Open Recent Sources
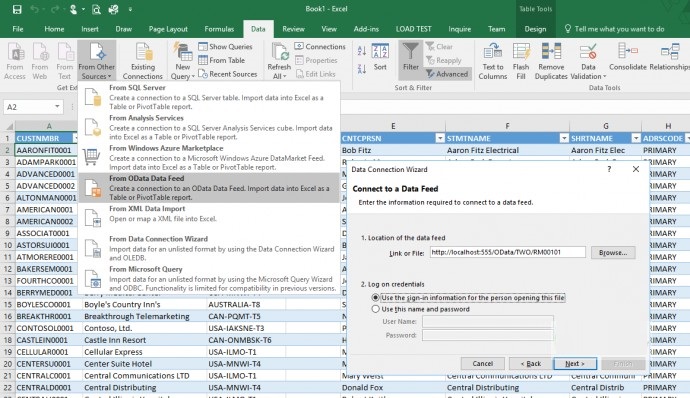This screenshot has height=398, width=690. point(228,74)
